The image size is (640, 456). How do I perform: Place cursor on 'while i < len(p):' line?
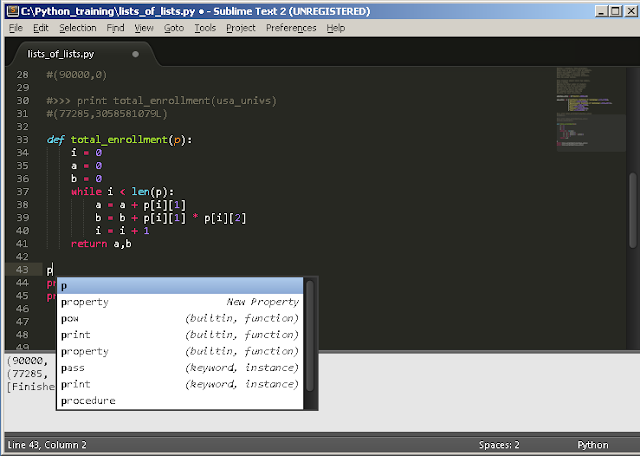122,191
